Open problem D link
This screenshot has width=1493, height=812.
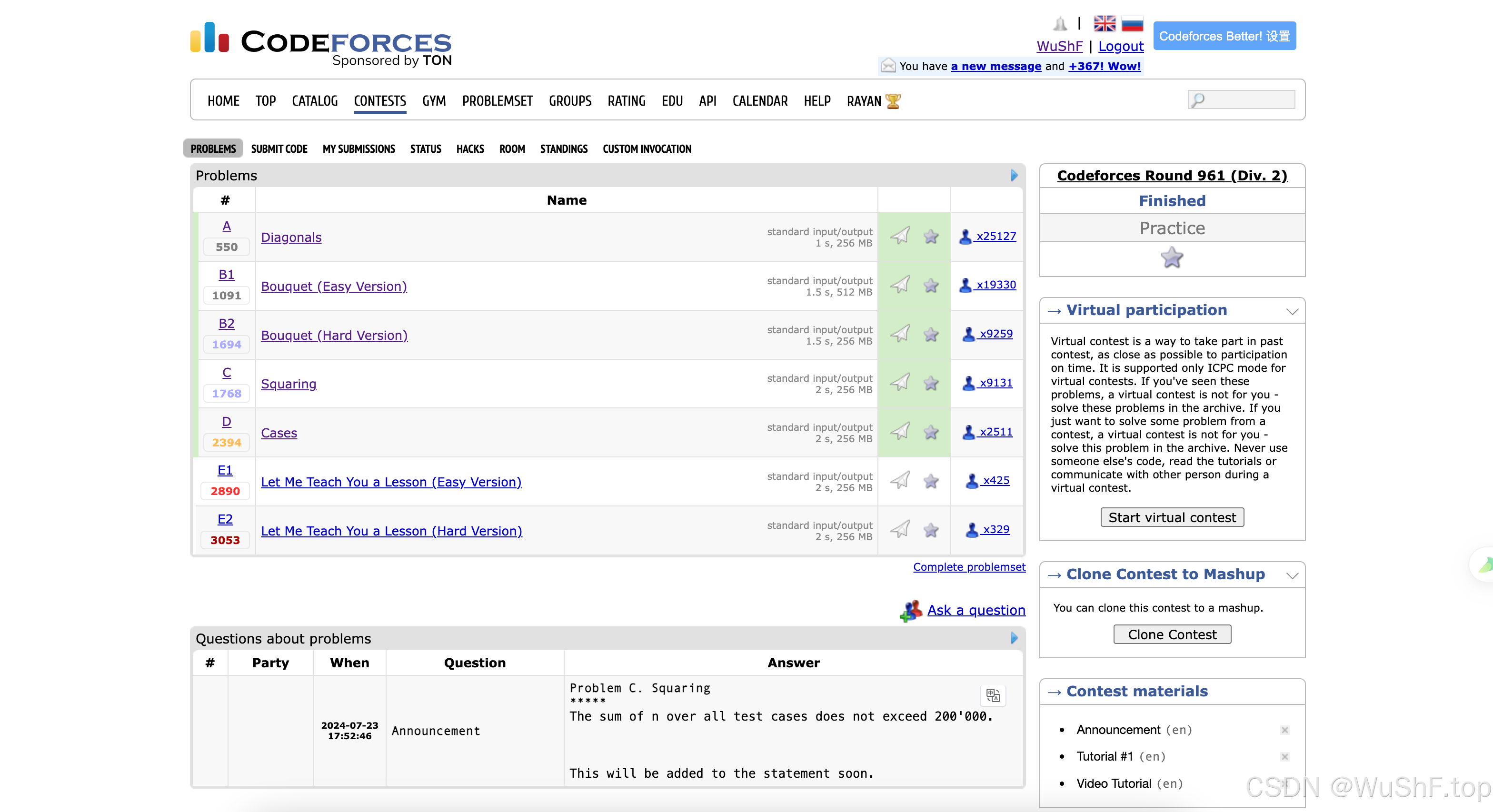coord(227,421)
